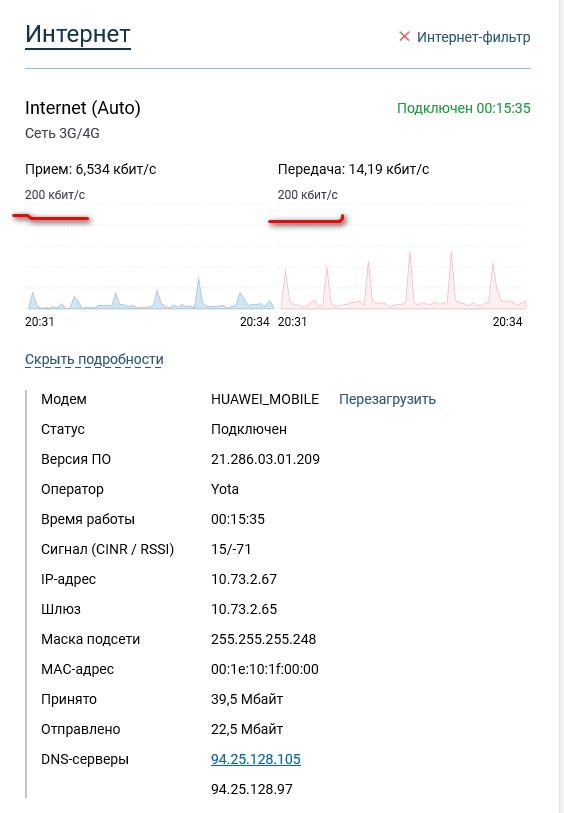Click the Отправлено row label
Screen dimensions: 564x813
(x=80, y=730)
